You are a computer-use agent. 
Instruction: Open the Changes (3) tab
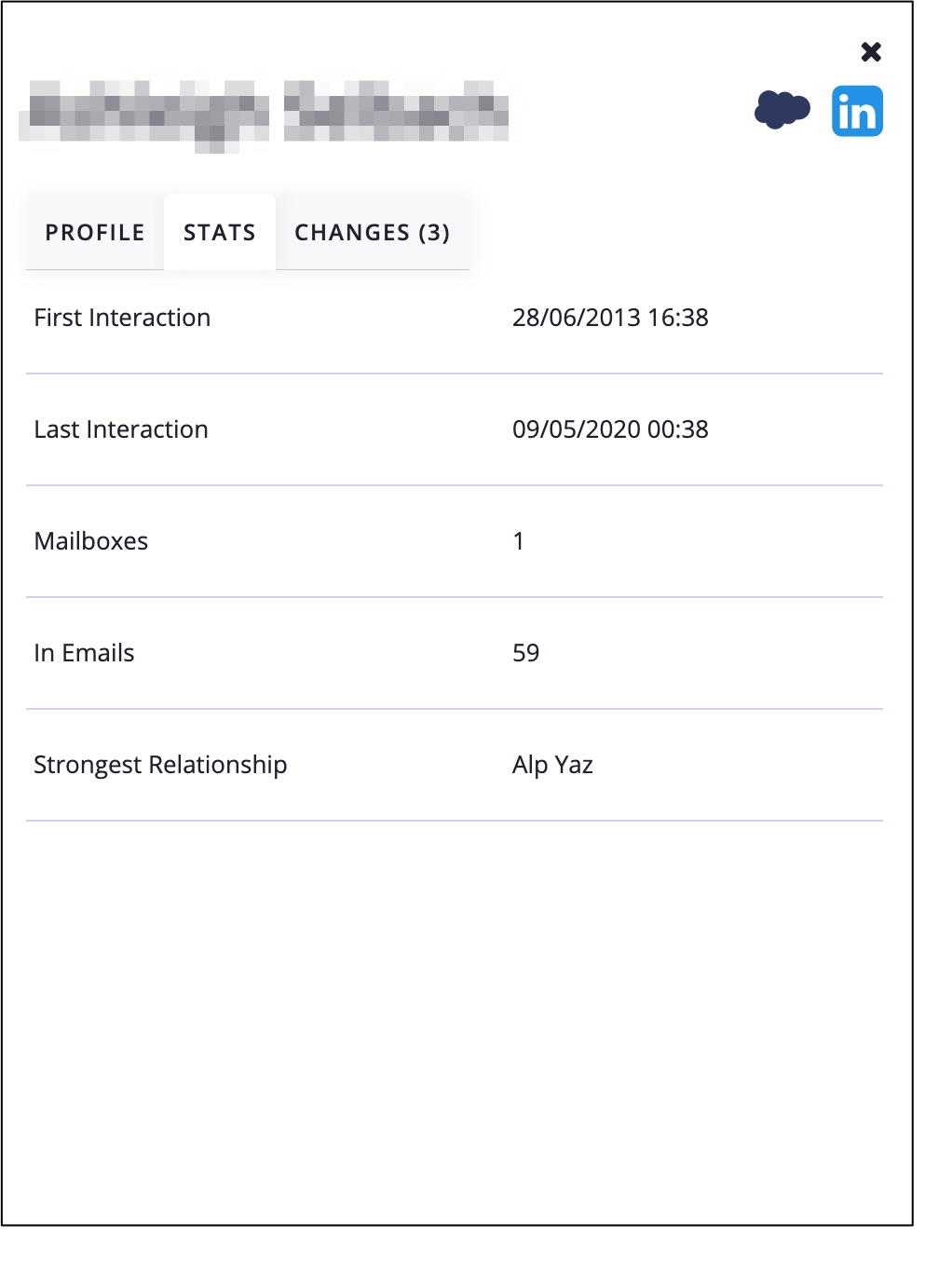(x=372, y=233)
